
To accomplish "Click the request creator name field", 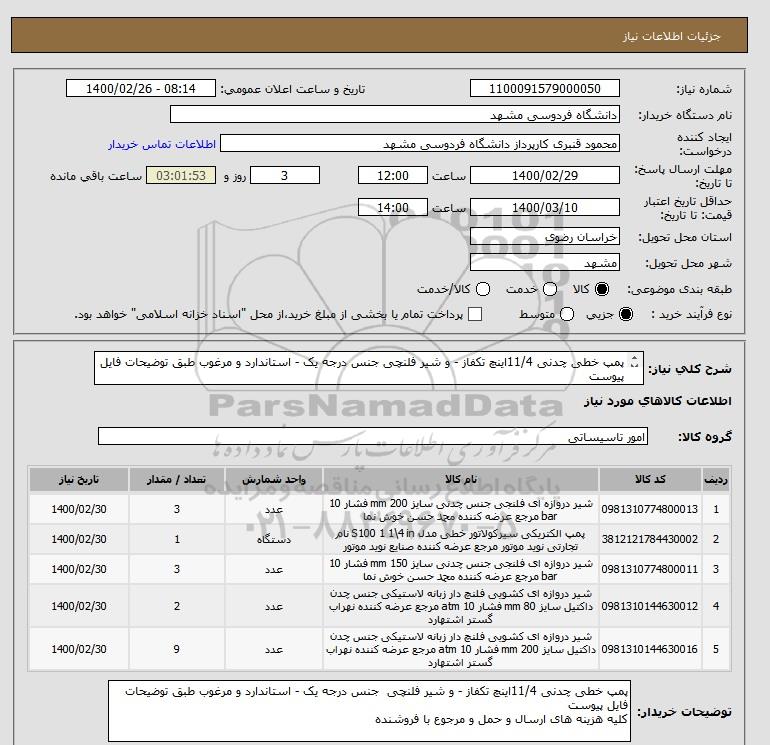I will click(420, 143).
